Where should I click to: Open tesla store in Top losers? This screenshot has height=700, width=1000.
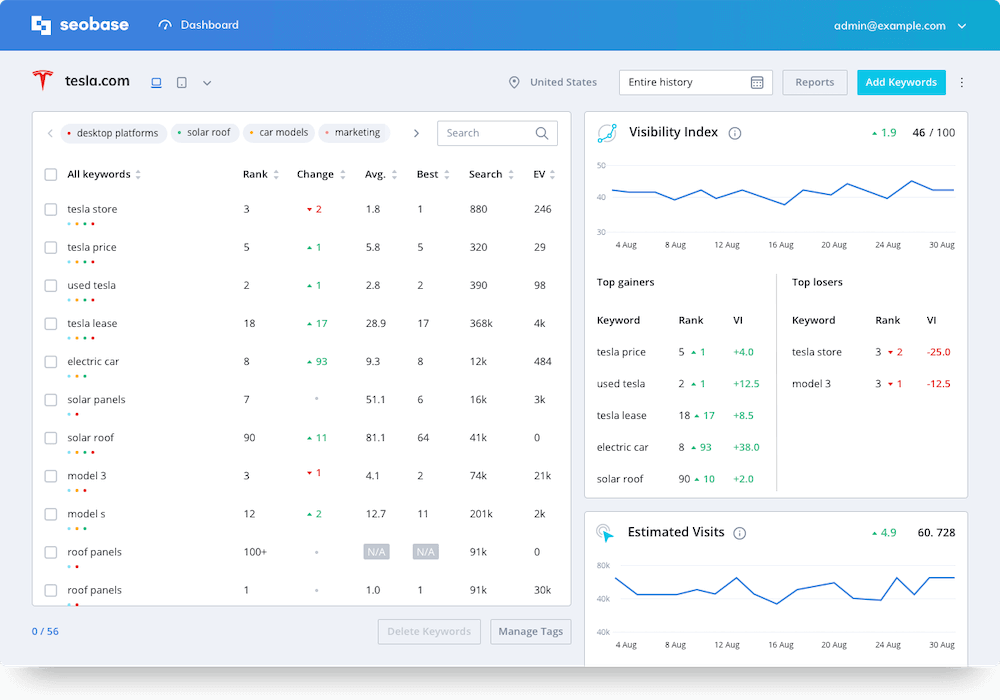coord(817,352)
